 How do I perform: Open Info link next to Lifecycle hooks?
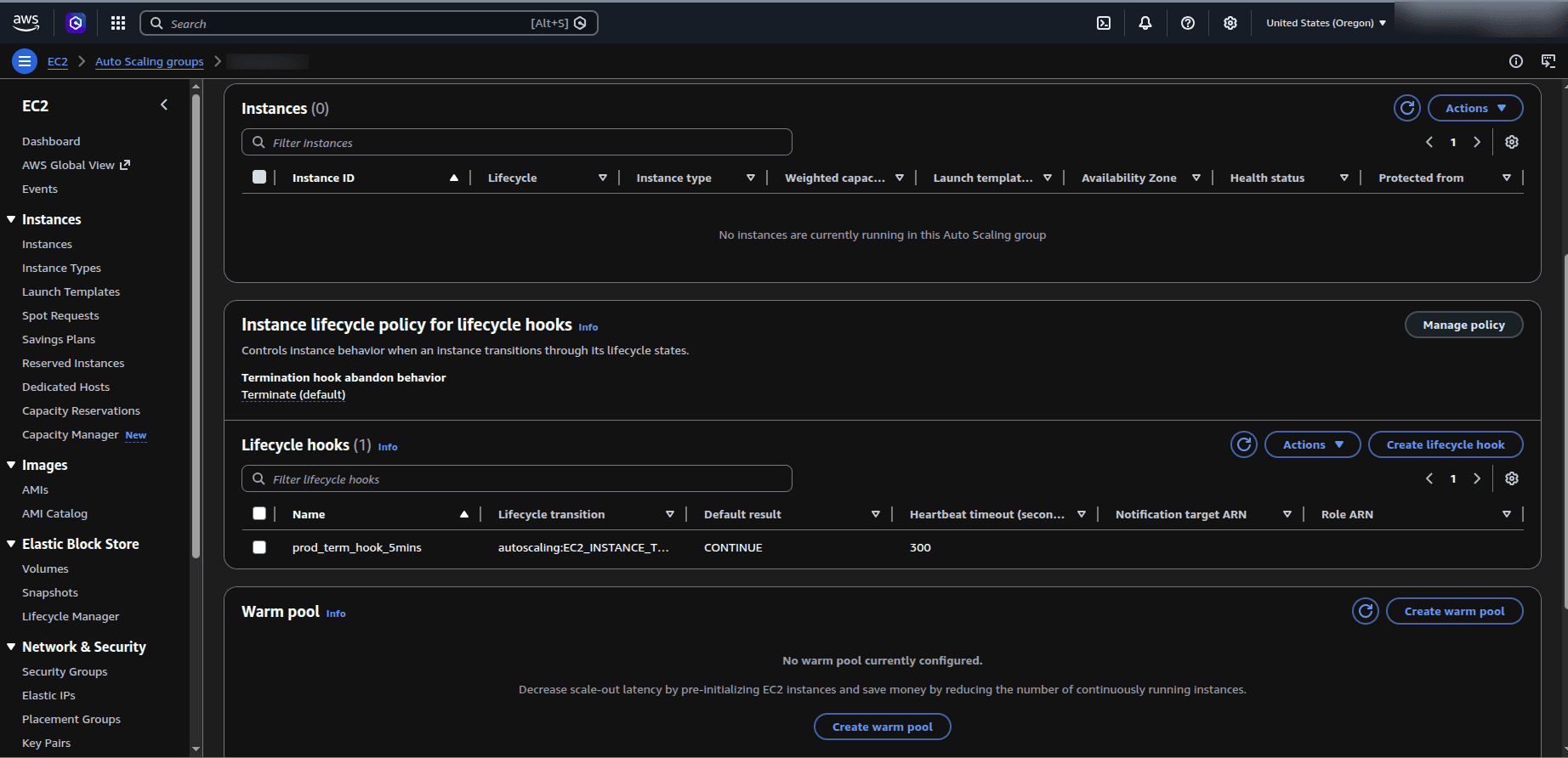[x=388, y=447]
